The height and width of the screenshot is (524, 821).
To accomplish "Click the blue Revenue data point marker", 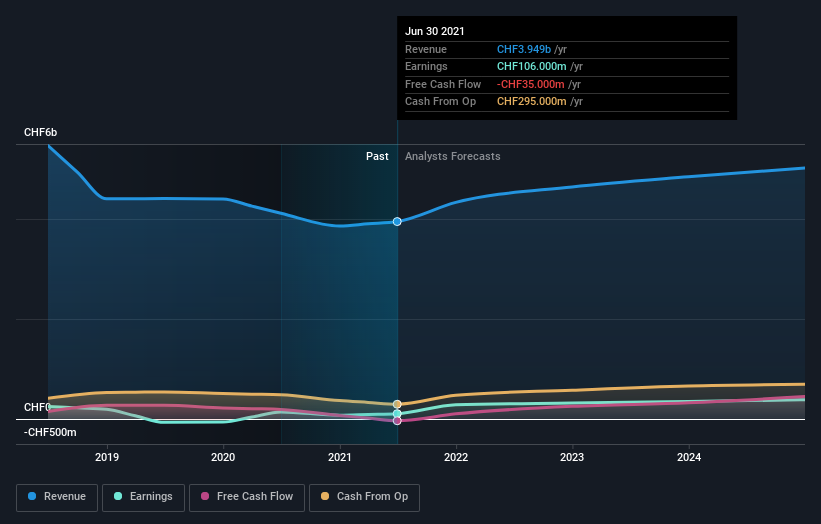I will click(397, 221).
